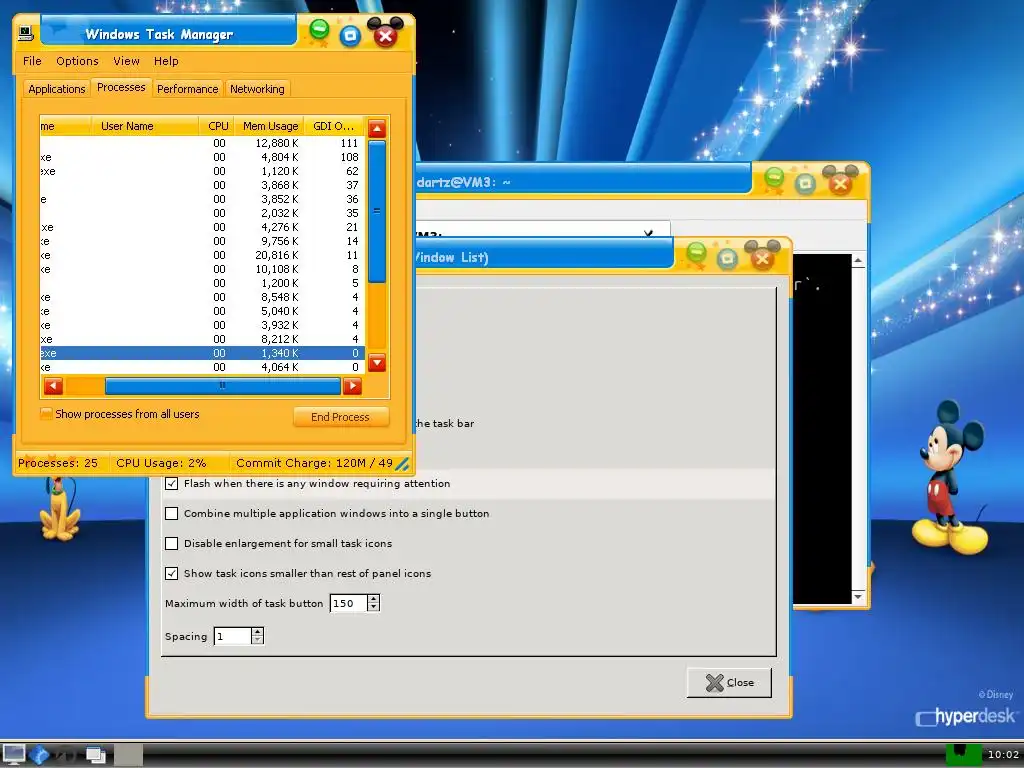Click Commit Charge in status bar
Image resolution: width=1024 pixels, height=768 pixels.
pos(313,463)
